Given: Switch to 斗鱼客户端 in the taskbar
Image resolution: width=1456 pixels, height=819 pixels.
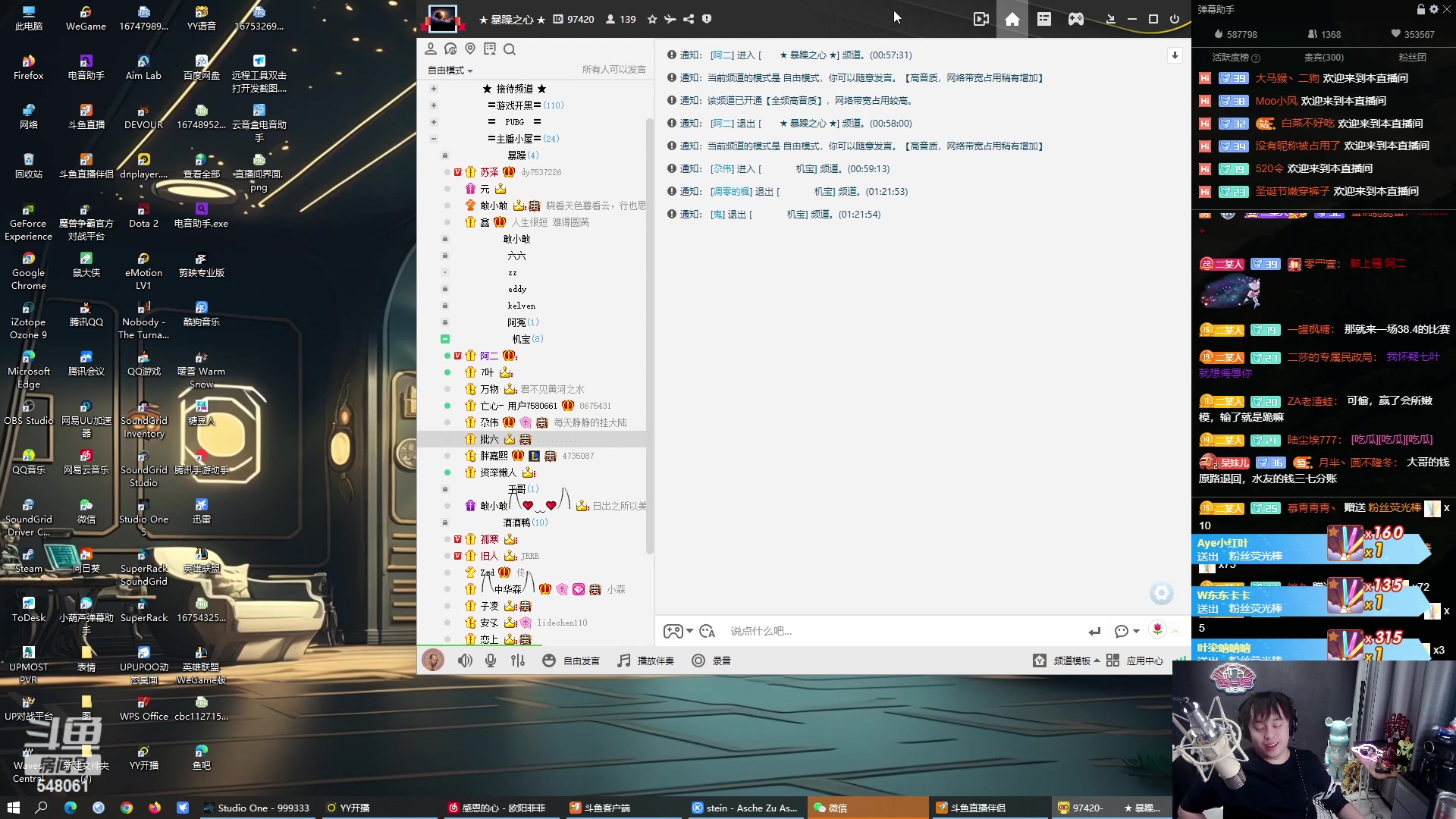Looking at the screenshot, I should point(625,808).
